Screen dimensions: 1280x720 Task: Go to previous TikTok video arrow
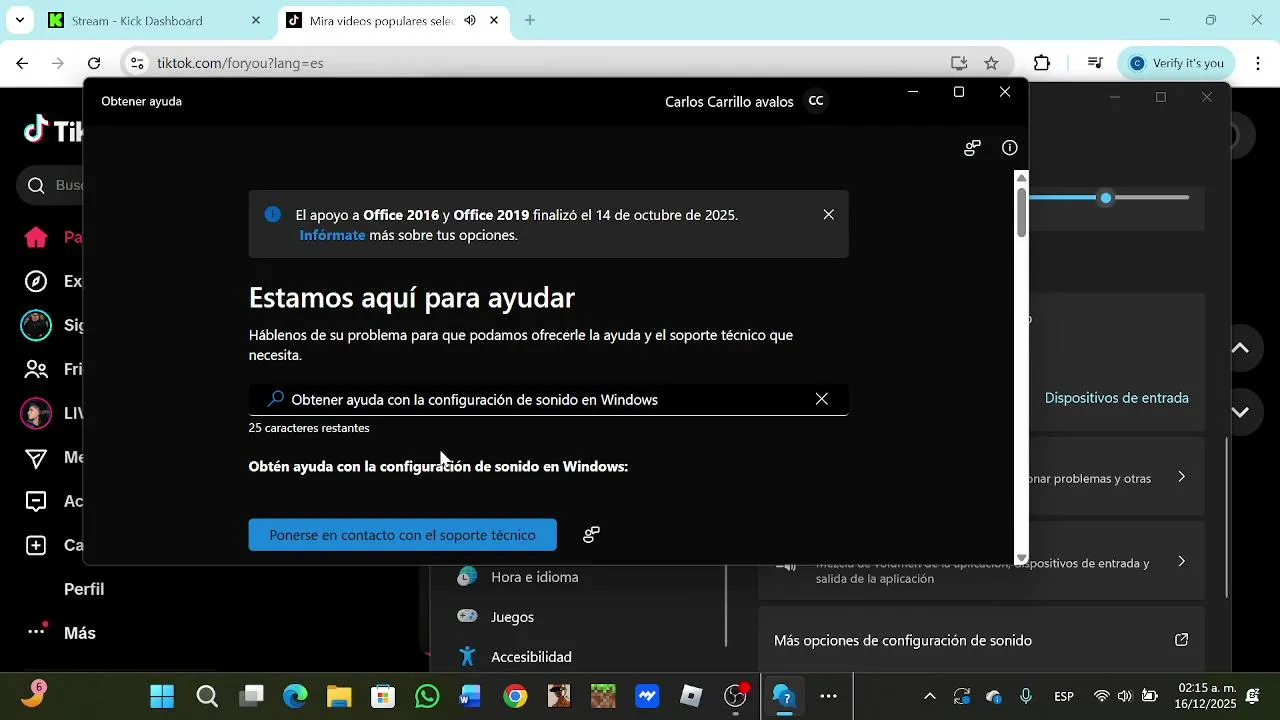coord(1240,348)
